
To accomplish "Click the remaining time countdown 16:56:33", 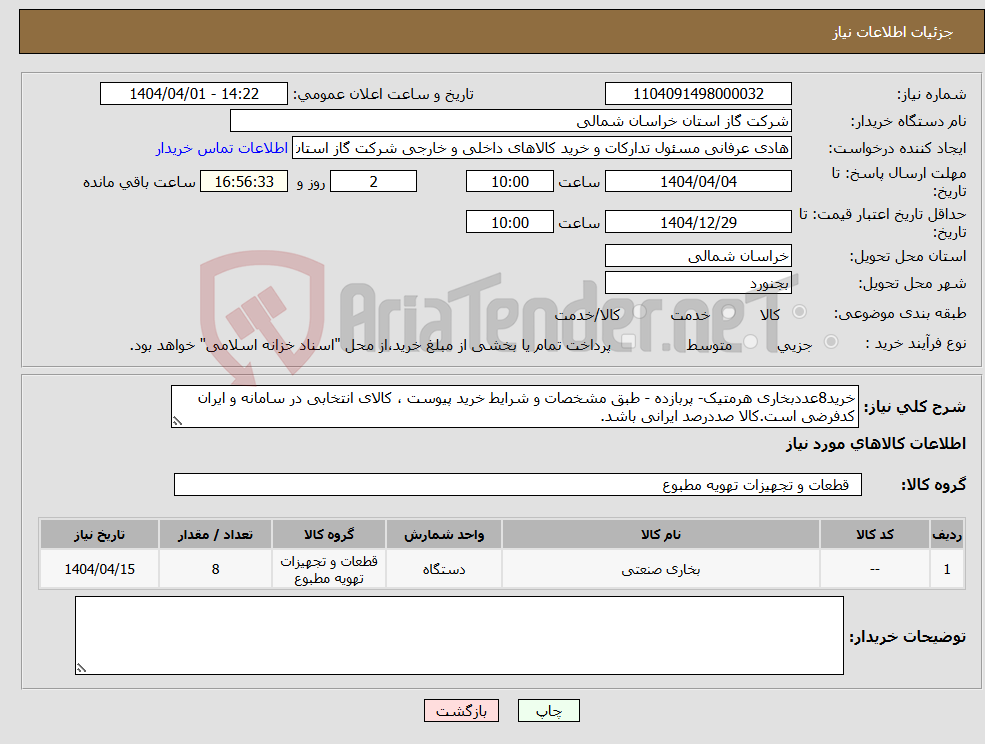I will coord(244,182).
